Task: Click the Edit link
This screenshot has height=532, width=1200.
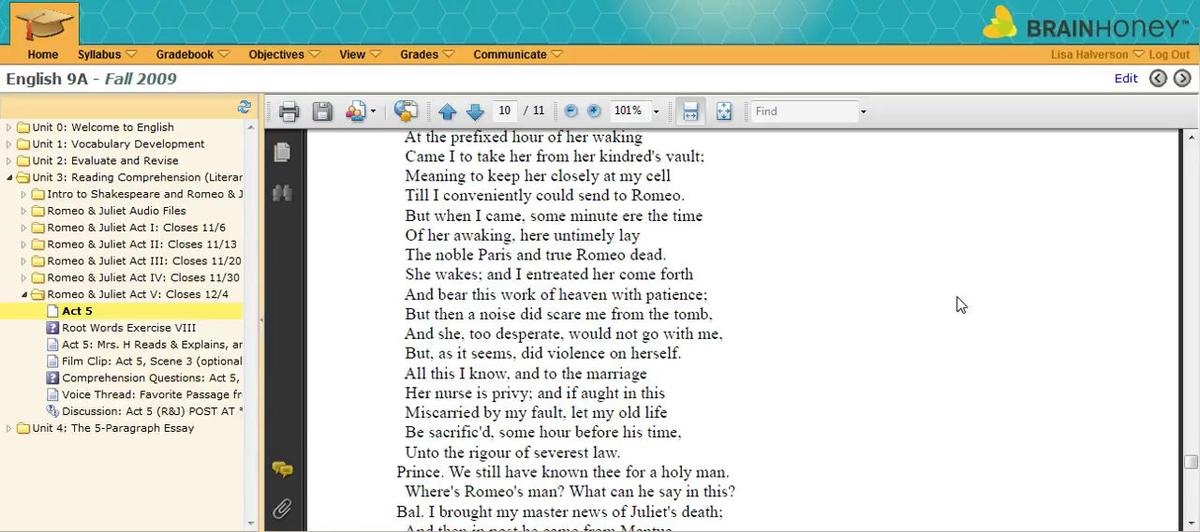Action: pyautogui.click(x=1126, y=78)
